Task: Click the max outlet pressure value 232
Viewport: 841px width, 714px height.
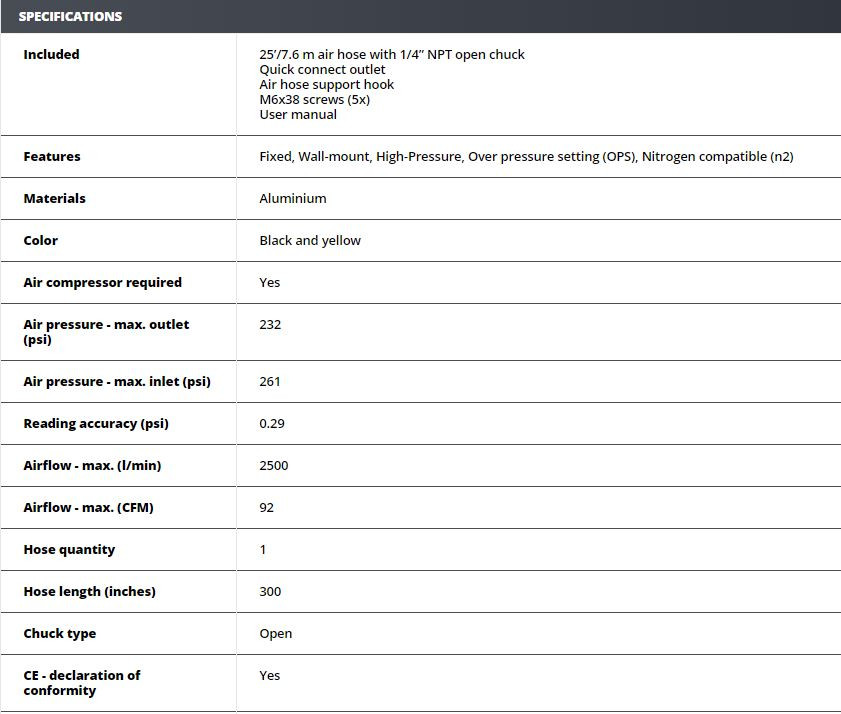Action: [x=270, y=325]
